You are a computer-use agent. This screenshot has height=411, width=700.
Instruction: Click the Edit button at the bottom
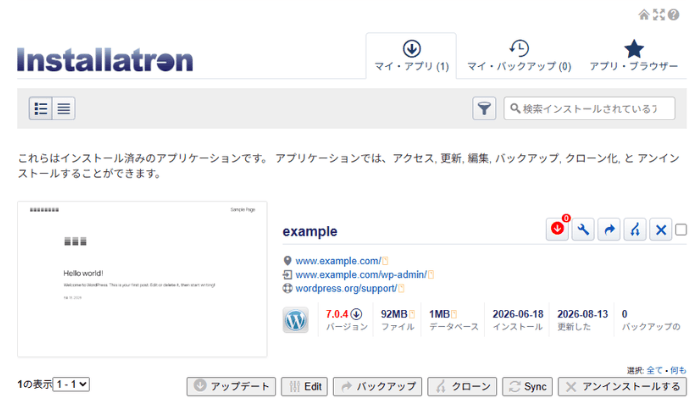[304, 386]
